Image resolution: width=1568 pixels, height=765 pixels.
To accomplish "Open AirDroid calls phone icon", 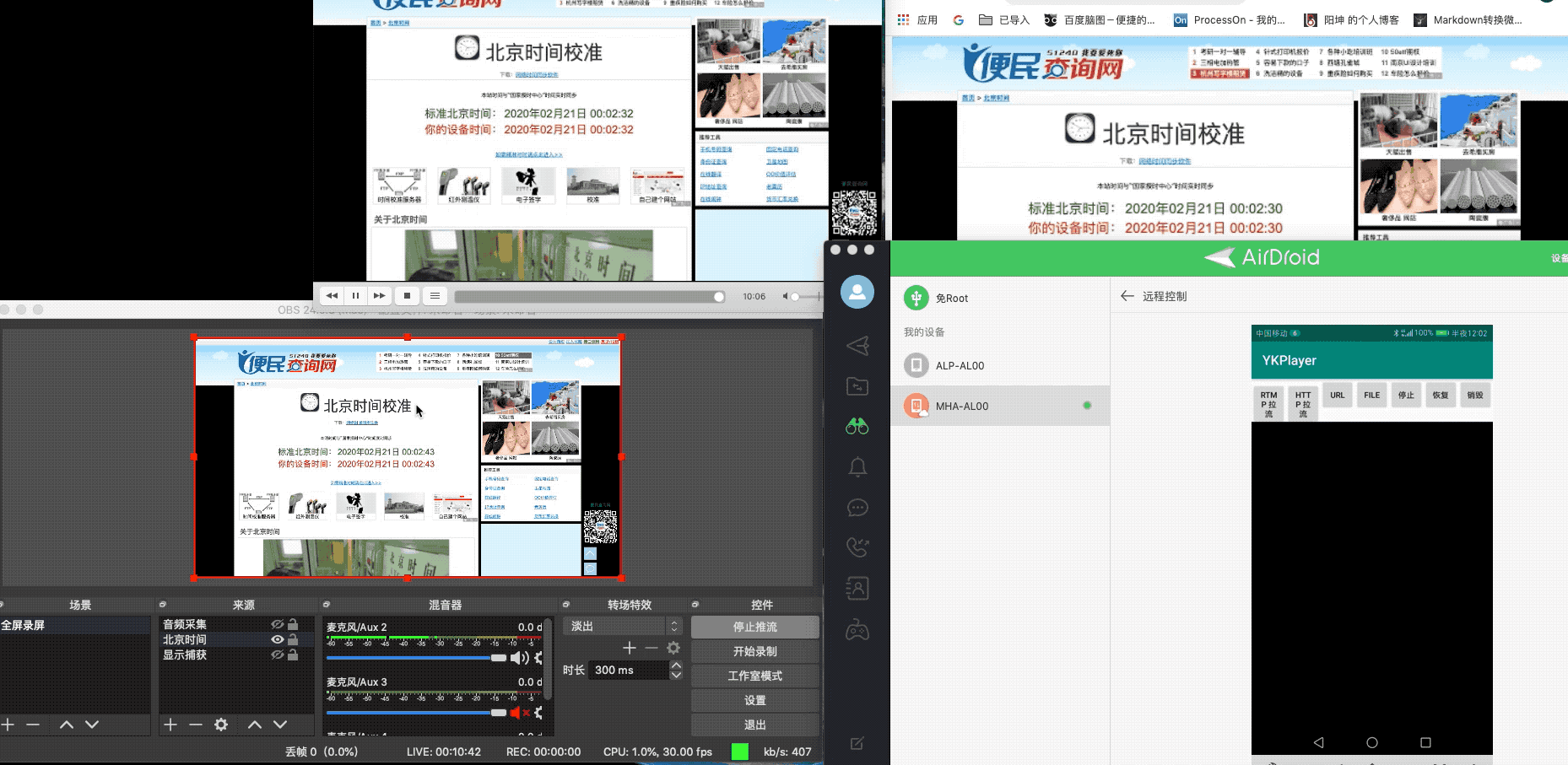I will click(857, 547).
